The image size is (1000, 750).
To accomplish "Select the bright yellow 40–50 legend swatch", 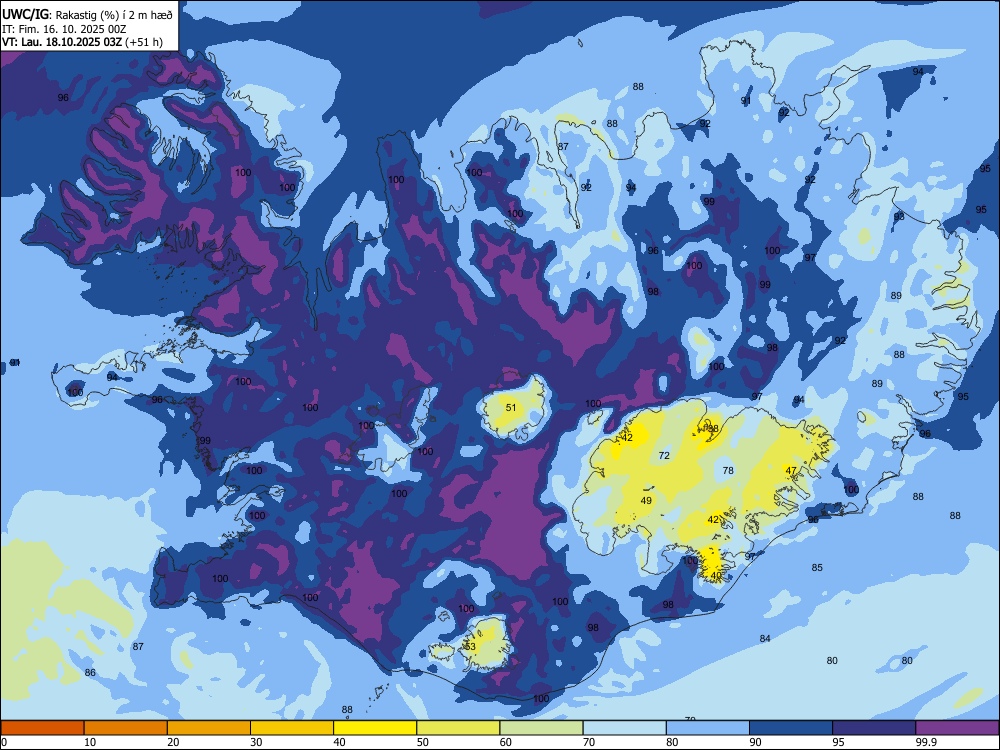I will [x=375, y=728].
